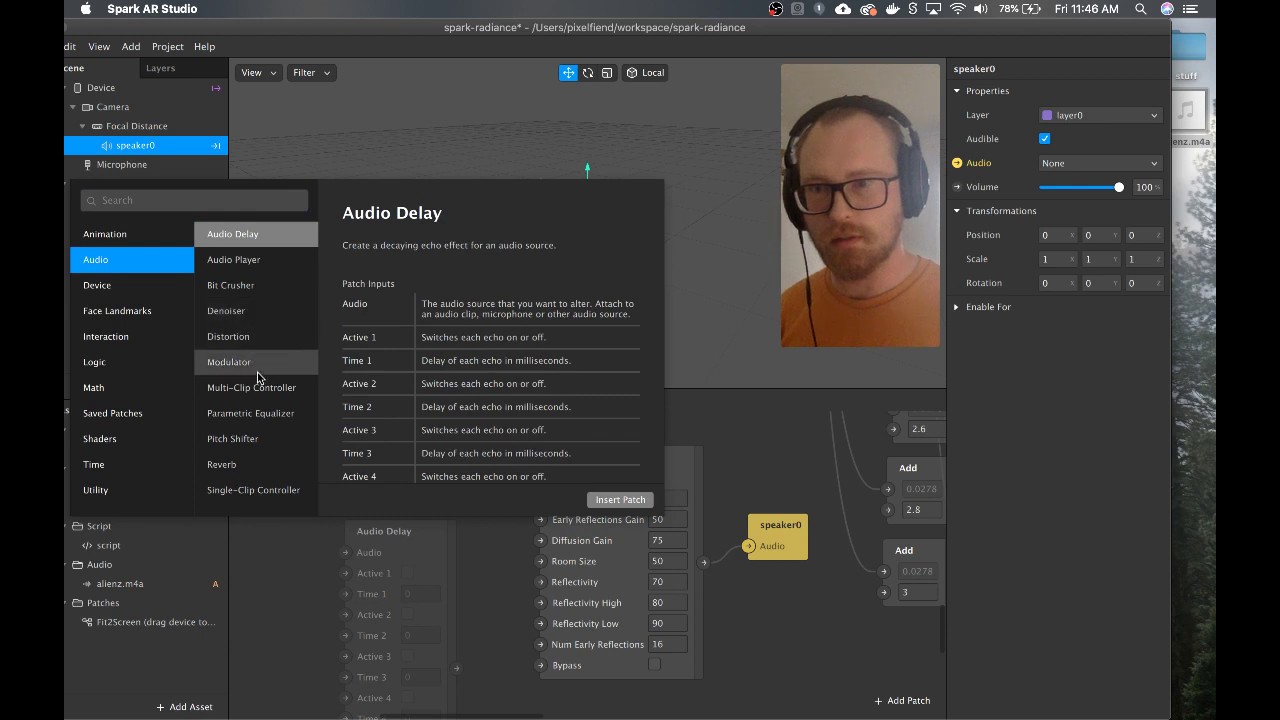Select the Face Landmarks patch category
The width and height of the screenshot is (1280, 720).
tap(132, 311)
